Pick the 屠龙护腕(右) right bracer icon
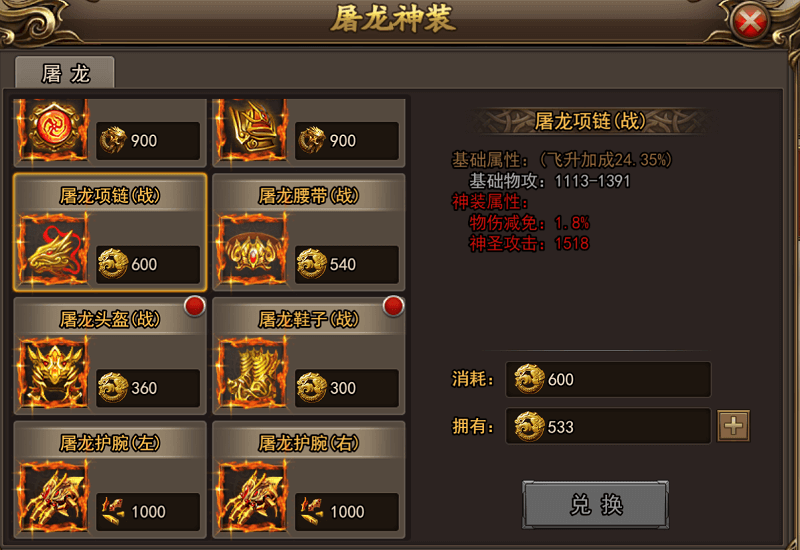 point(252,498)
